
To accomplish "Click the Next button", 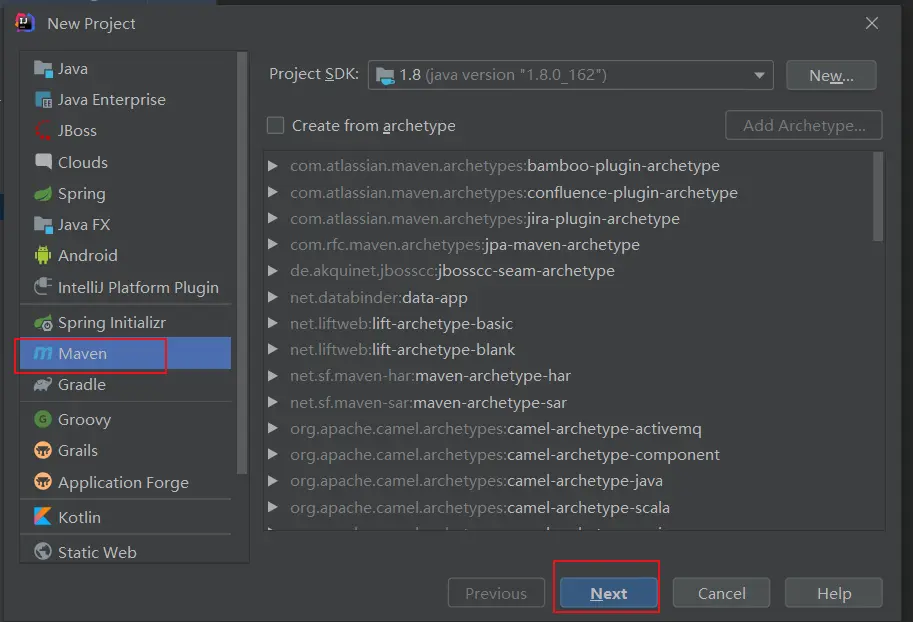I will tap(608, 593).
